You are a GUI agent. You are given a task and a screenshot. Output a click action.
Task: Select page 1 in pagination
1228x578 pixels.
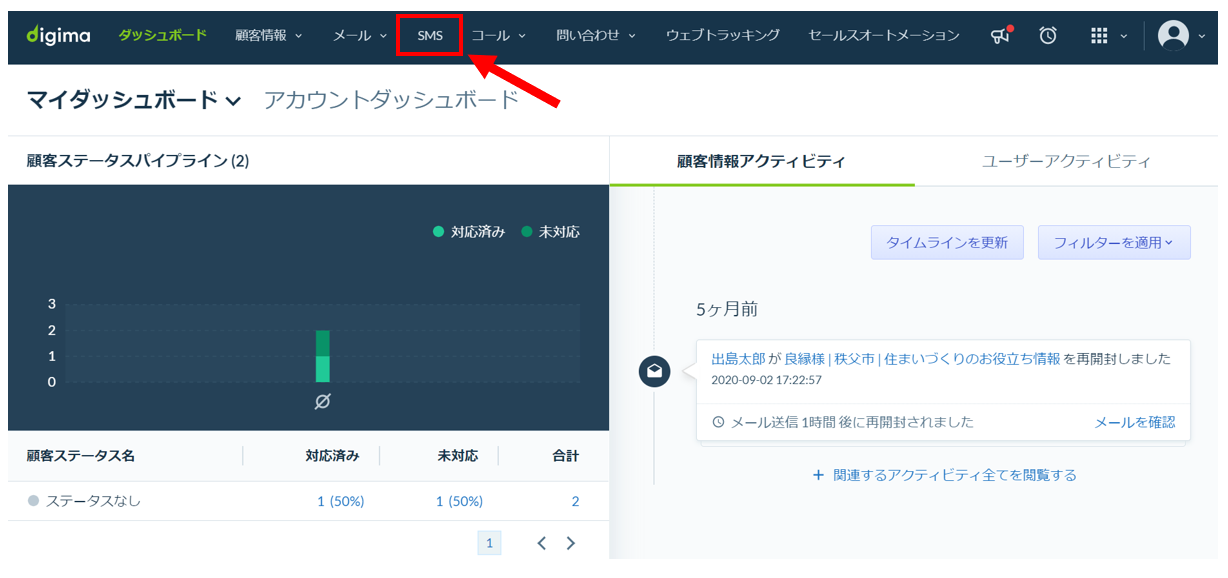click(489, 543)
